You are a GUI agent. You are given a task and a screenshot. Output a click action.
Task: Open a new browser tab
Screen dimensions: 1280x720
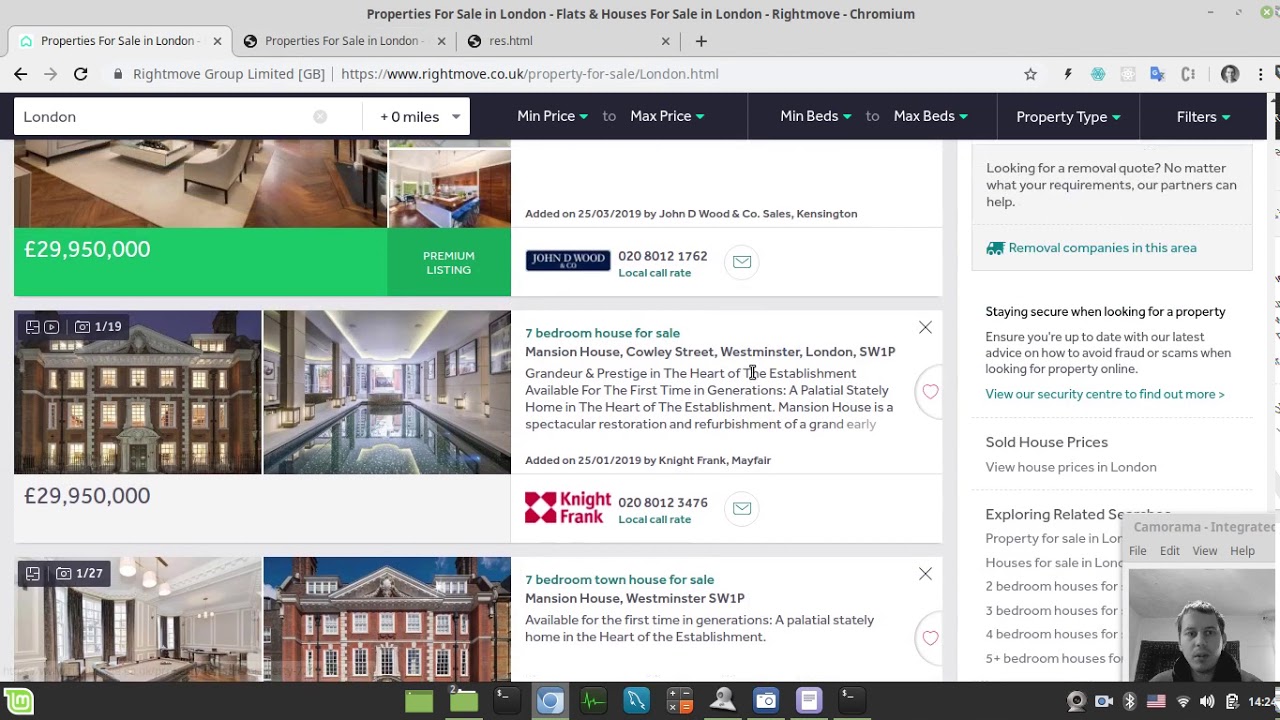701,41
